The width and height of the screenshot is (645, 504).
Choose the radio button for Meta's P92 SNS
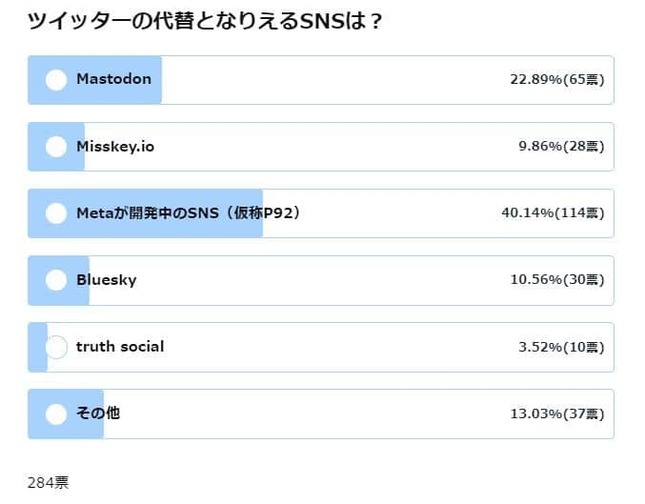(x=57, y=213)
